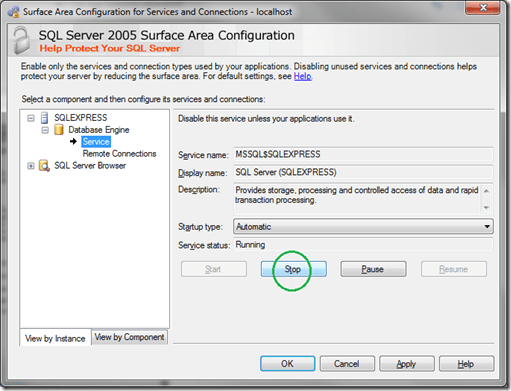
Task: Confirm with the OK button
Action: pyautogui.click(x=287, y=363)
